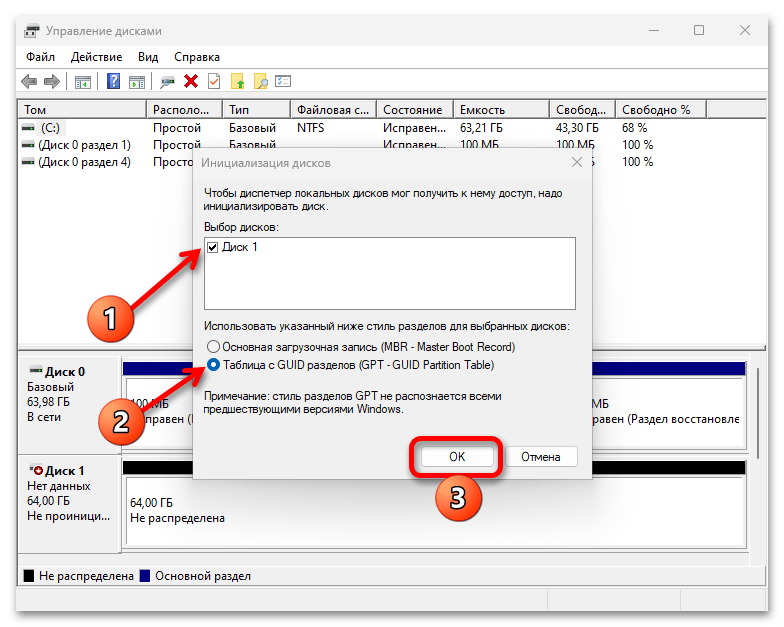Click the (C:) volume drive icon
The height and width of the screenshot is (627, 784).
coord(28,128)
